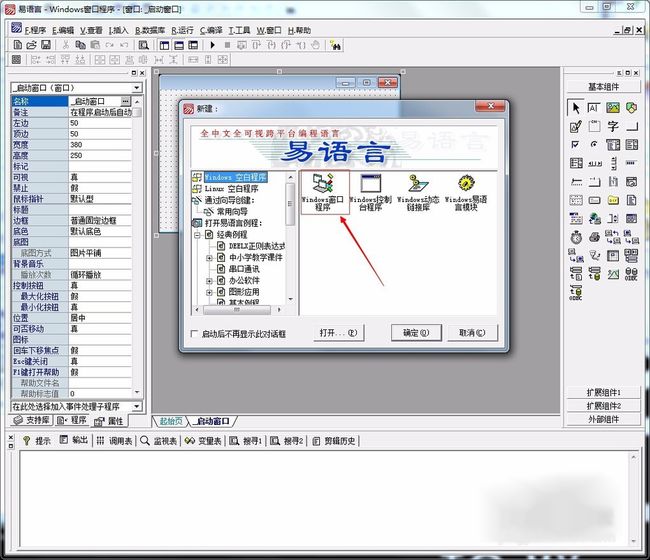Click the Save floppy disk toolbar icon

46,45
